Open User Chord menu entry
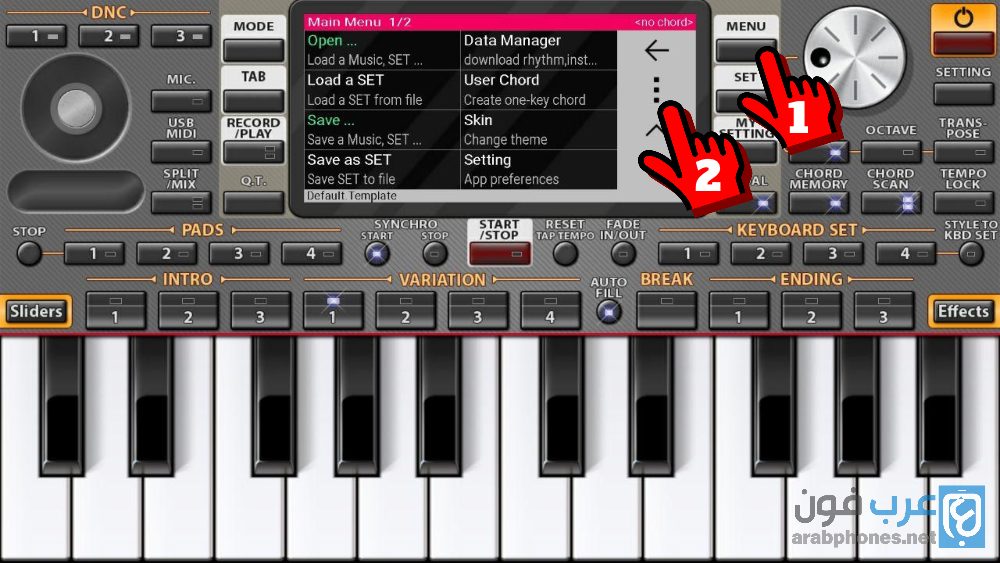The height and width of the screenshot is (563, 1000). (539, 89)
